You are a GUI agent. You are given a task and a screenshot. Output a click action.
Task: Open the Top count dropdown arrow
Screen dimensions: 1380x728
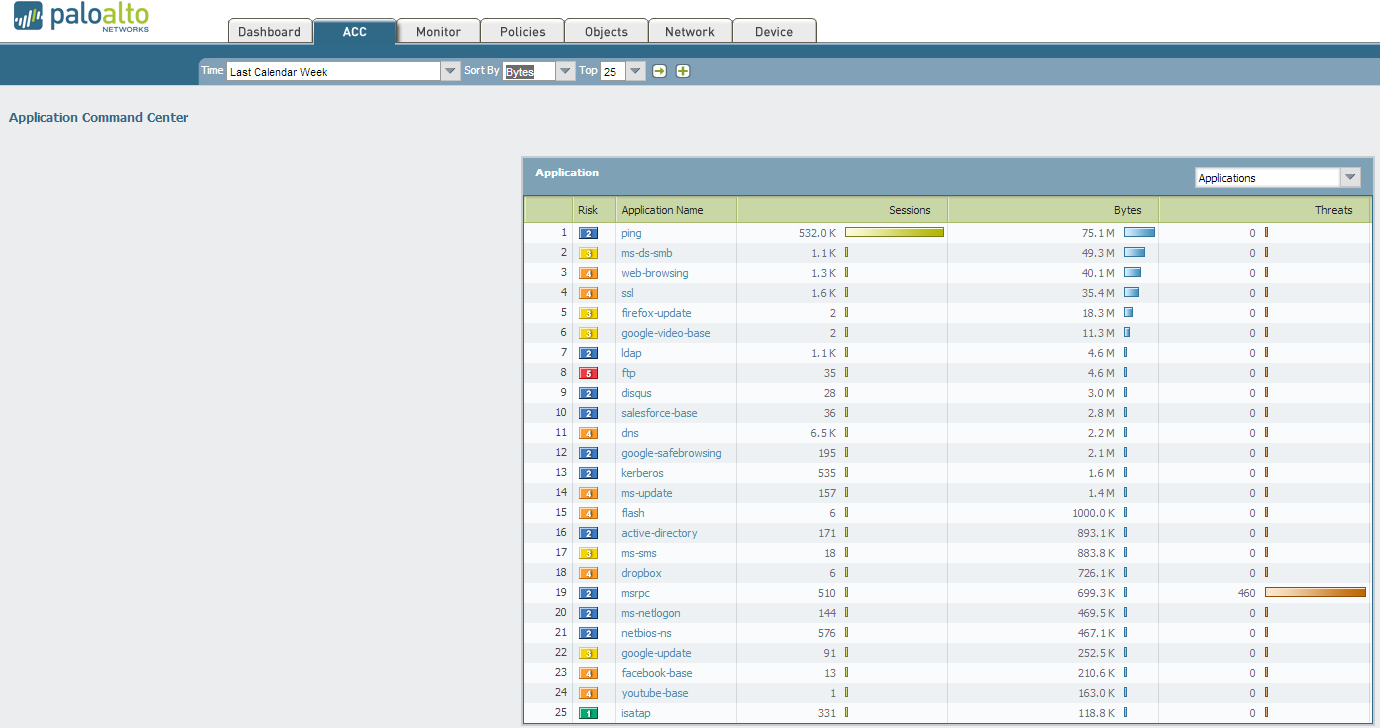636,71
